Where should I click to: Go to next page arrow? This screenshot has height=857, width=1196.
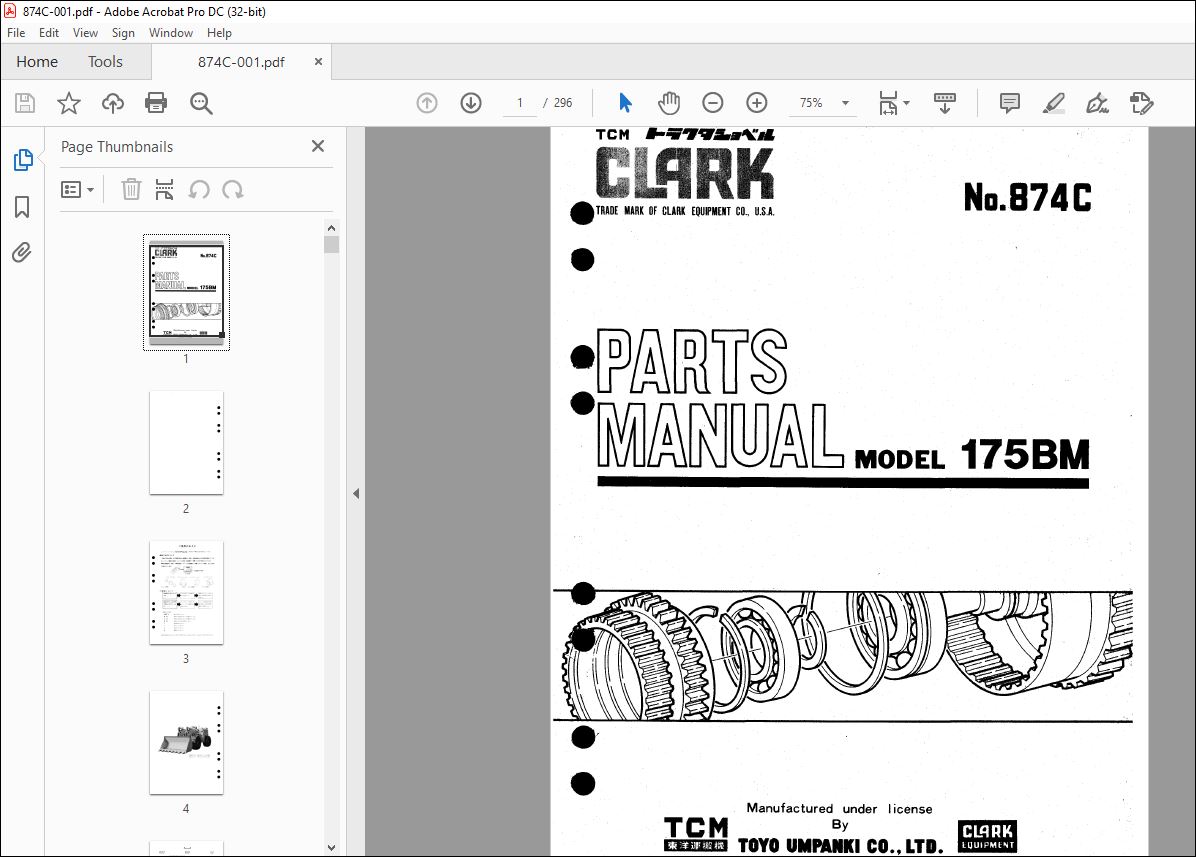(x=471, y=103)
